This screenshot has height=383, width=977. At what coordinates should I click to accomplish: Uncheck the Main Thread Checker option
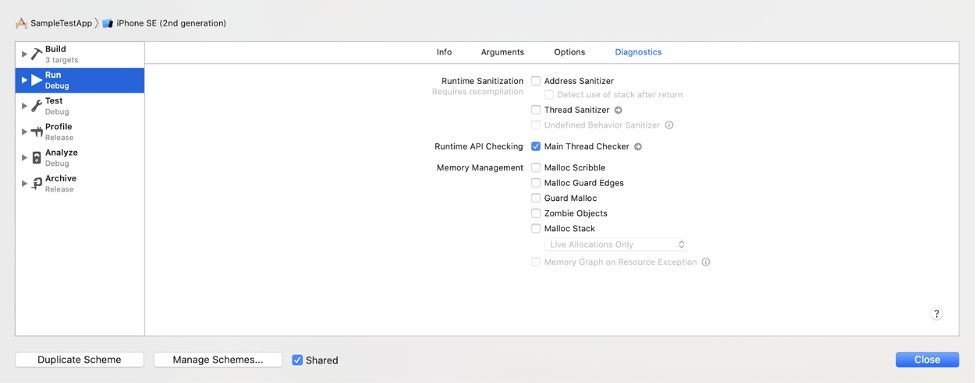pyautogui.click(x=536, y=147)
